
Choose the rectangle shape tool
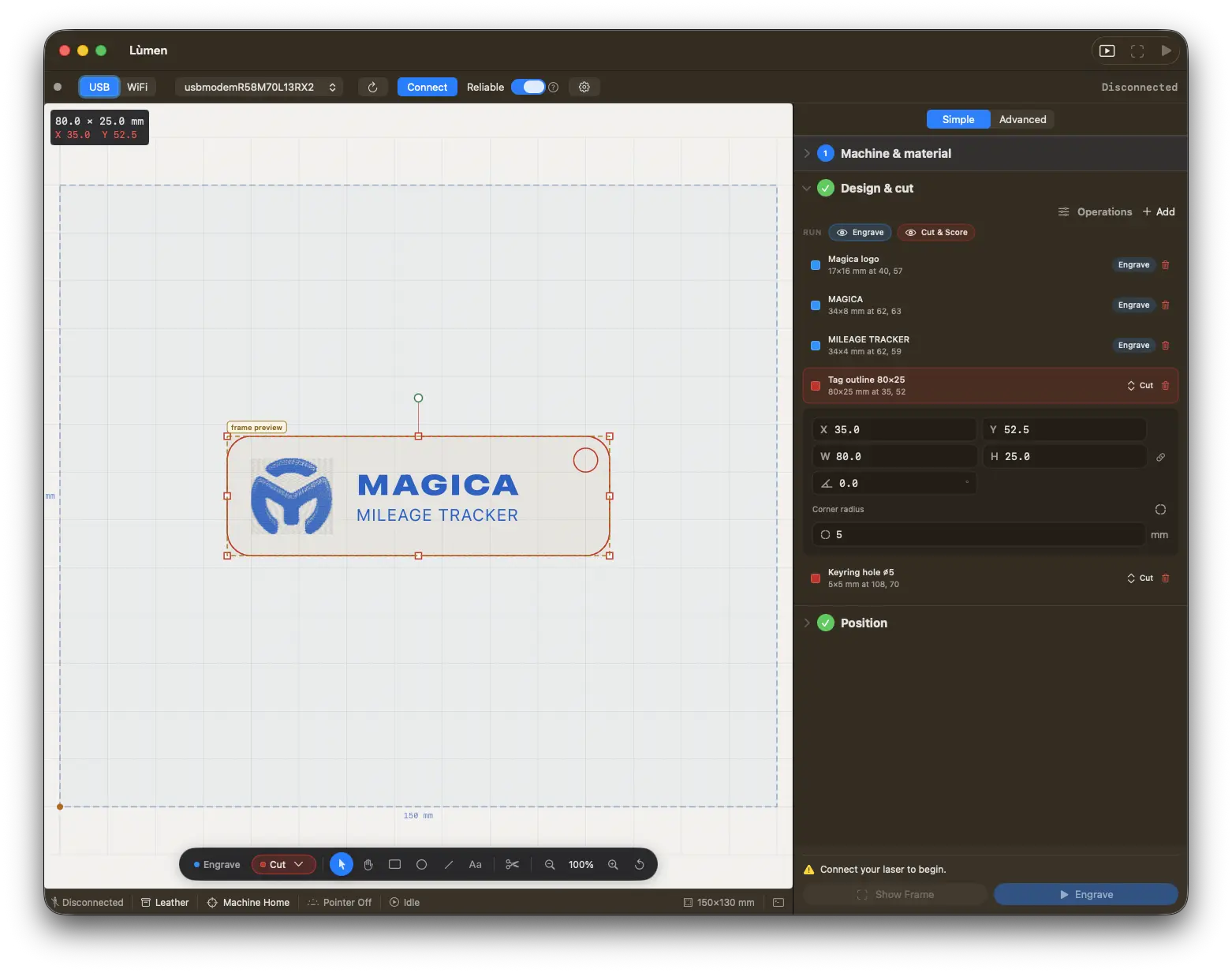pyautogui.click(x=395, y=864)
